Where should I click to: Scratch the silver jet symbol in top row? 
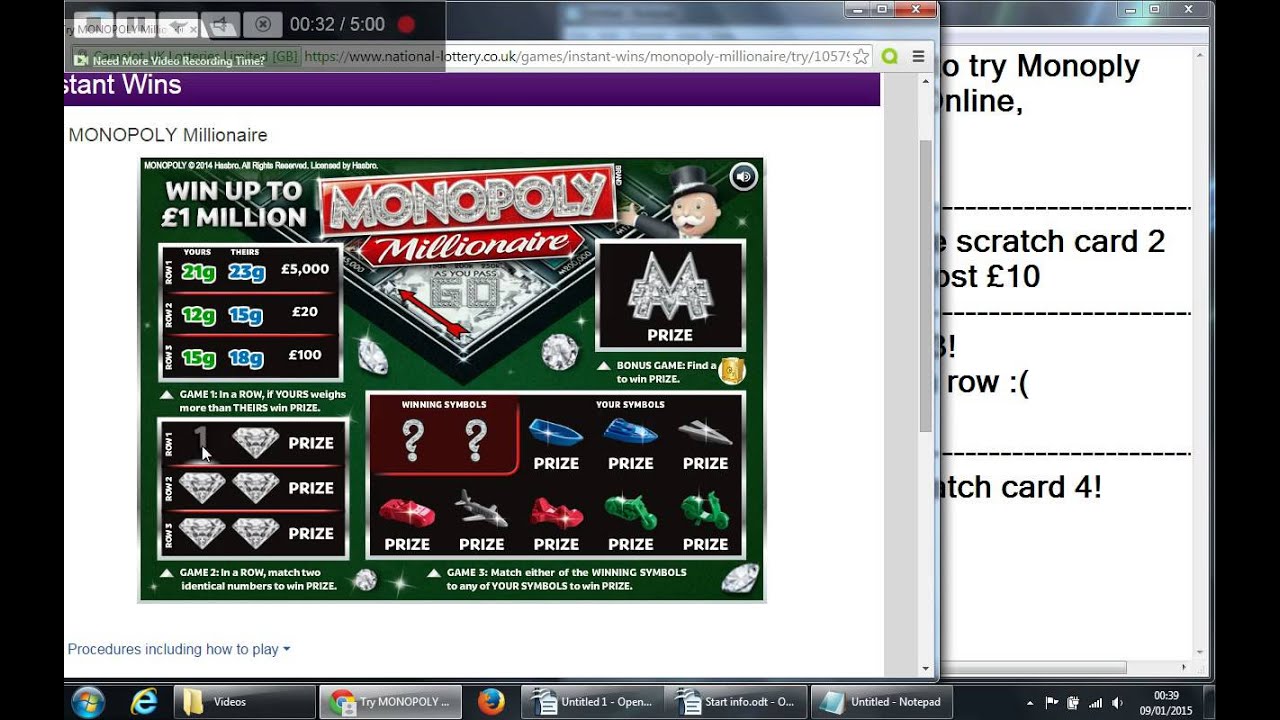[705, 432]
